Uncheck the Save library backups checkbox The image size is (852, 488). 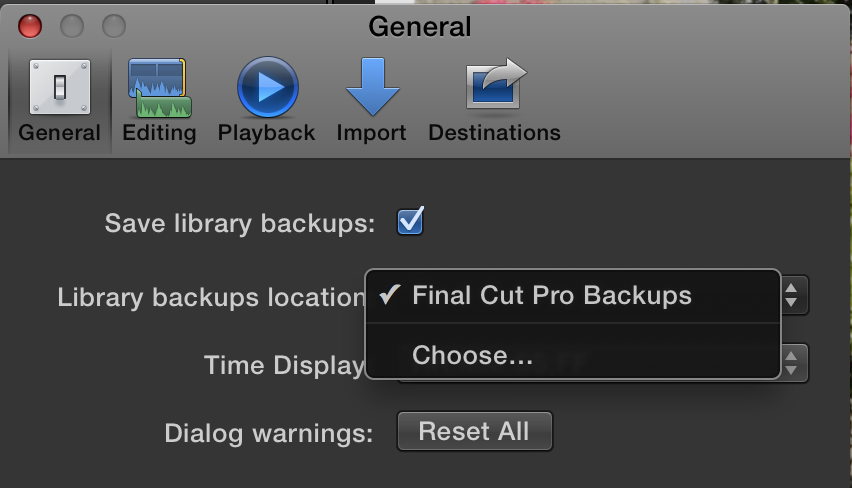coord(410,221)
